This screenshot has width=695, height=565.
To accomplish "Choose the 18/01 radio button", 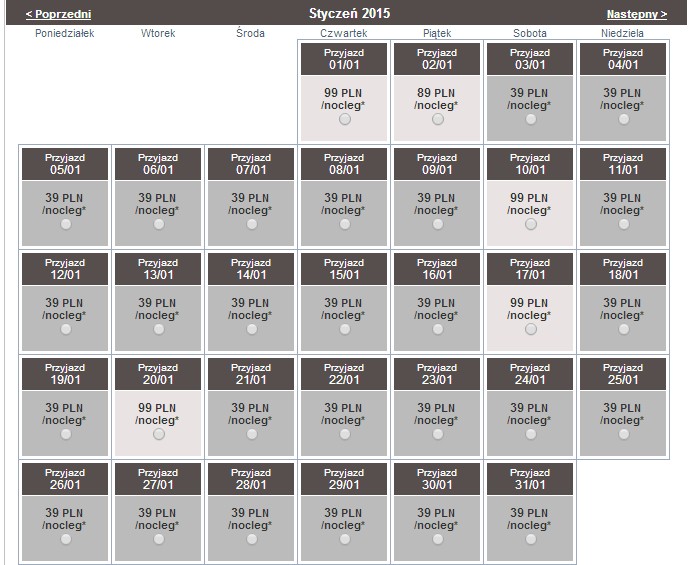I will (624, 329).
